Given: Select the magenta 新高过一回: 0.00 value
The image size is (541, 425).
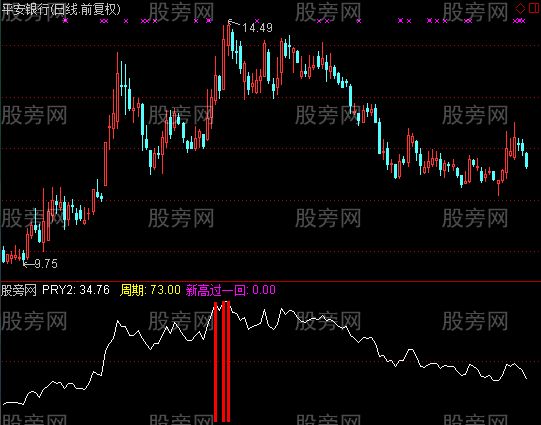Looking at the screenshot, I should coord(231,290).
